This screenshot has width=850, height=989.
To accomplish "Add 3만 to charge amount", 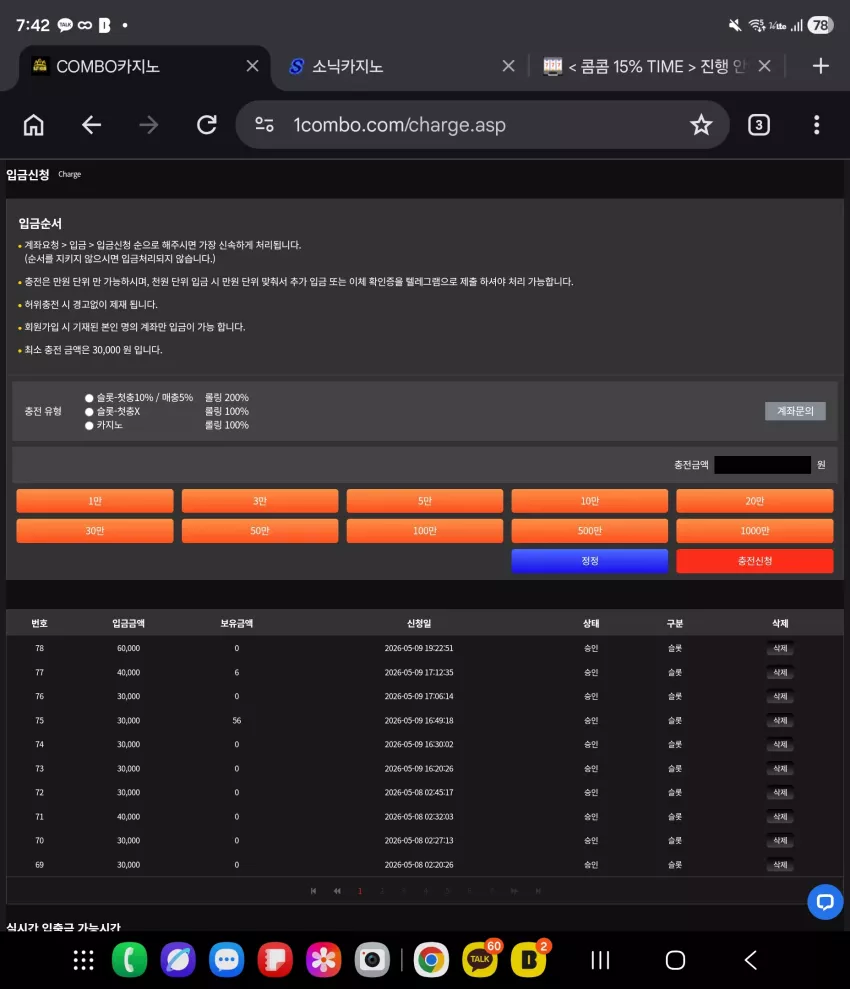I will point(260,501).
